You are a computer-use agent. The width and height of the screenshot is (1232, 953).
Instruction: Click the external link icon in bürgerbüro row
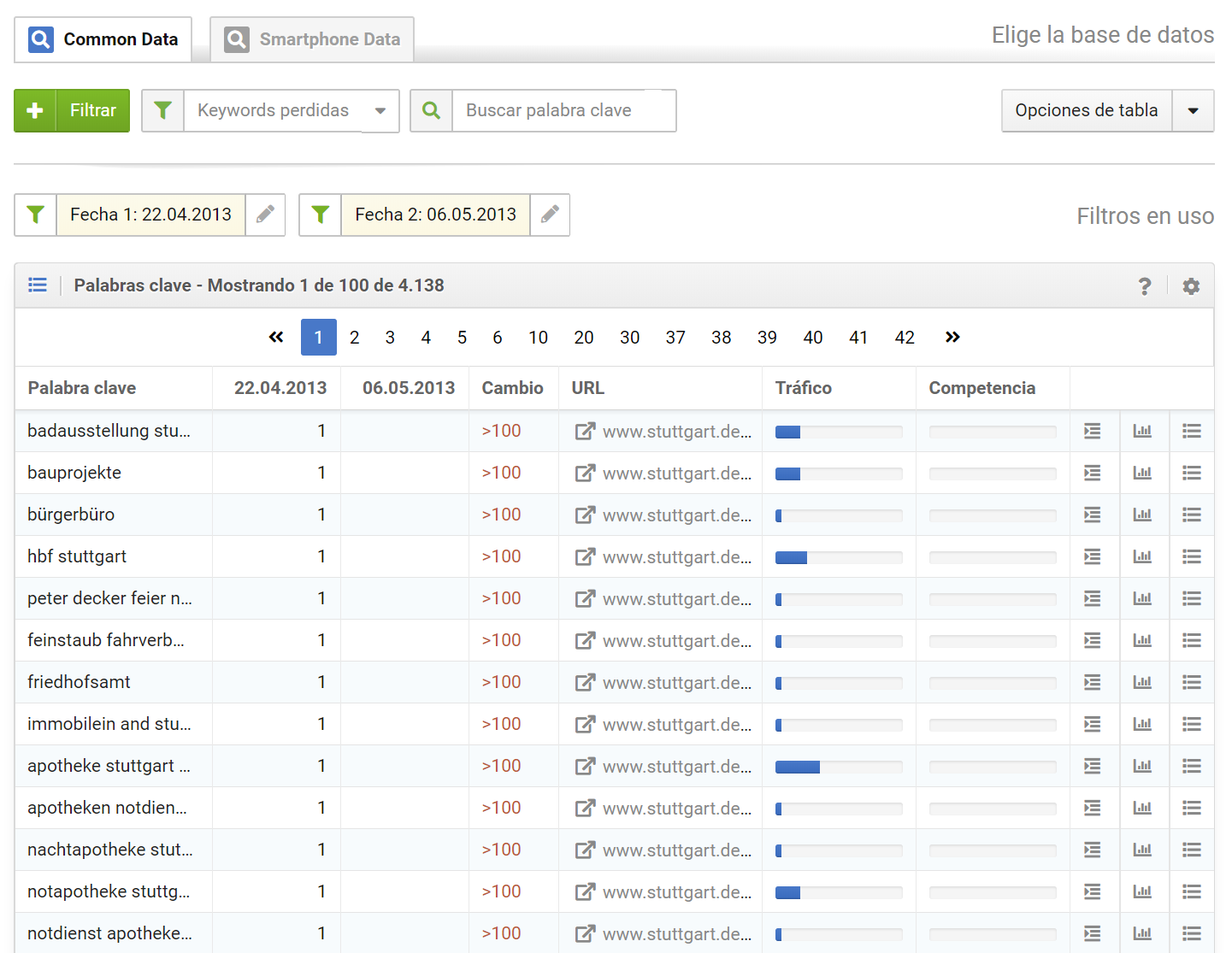coord(585,515)
